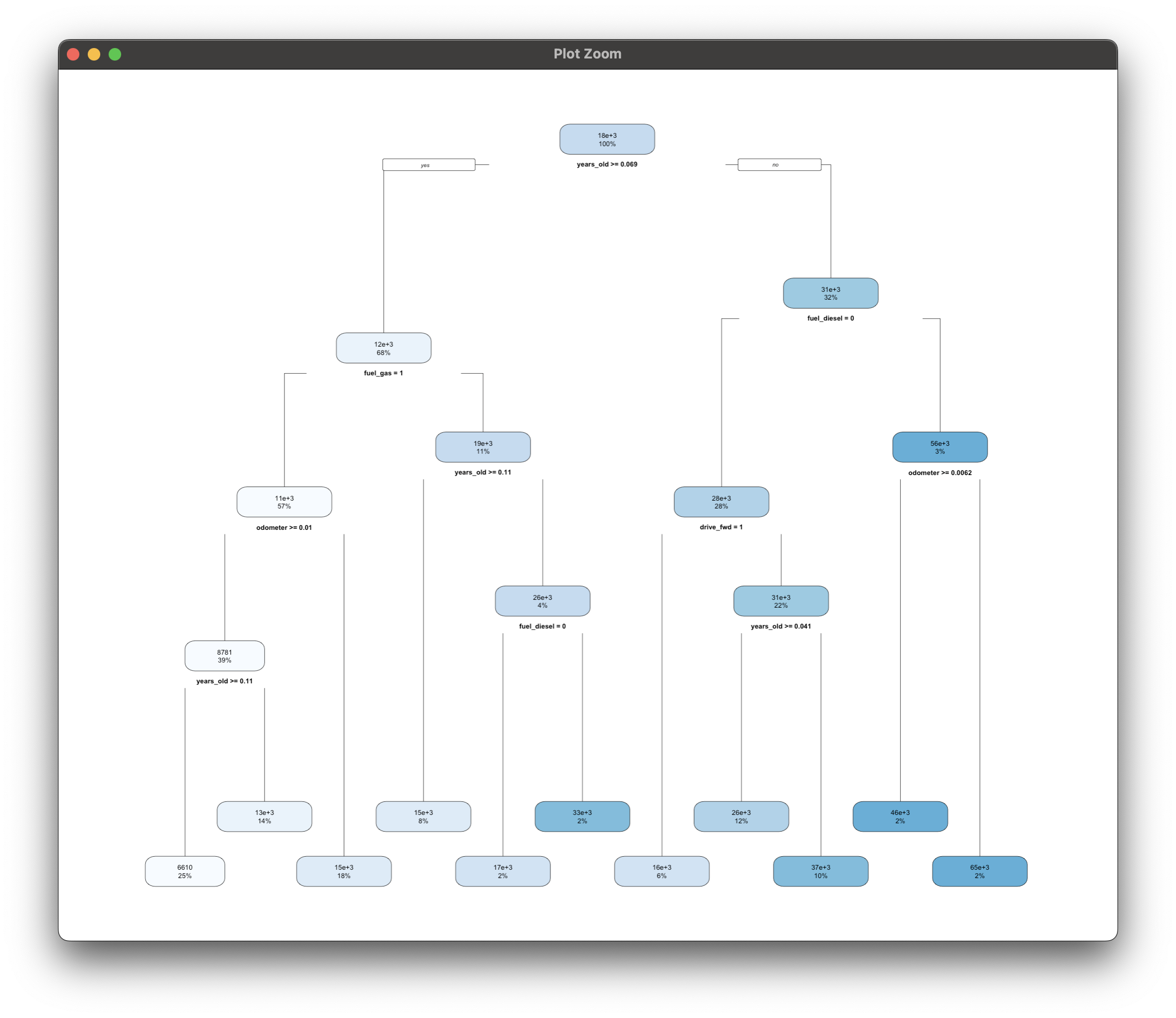Screen dimensions: 1176x1018
Task: Select leaf node 13e+3 14%
Action: click(x=264, y=817)
